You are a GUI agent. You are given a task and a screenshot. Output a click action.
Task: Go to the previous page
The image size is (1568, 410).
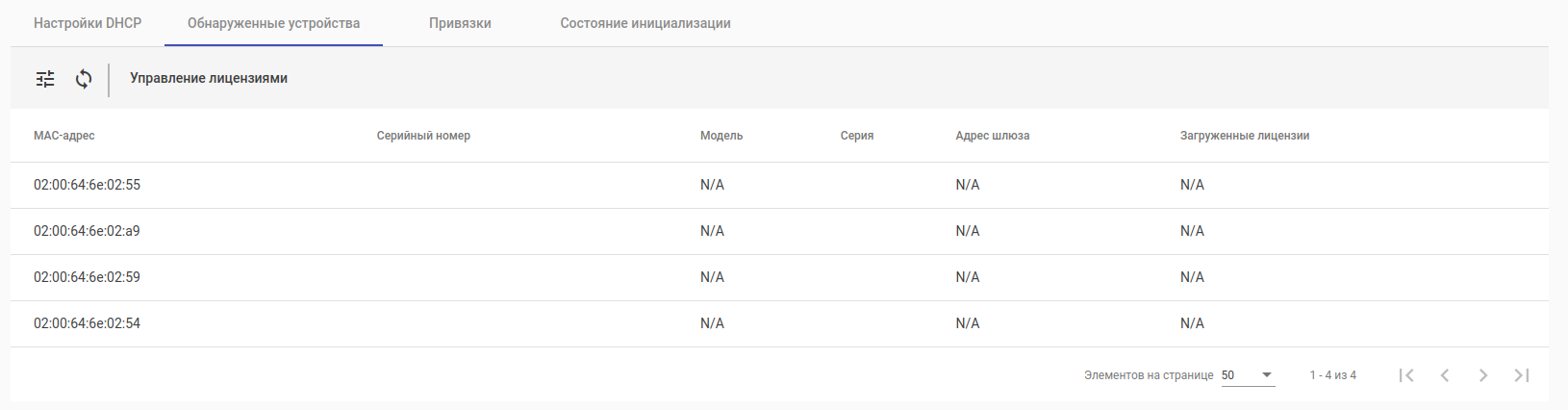pos(1445,375)
